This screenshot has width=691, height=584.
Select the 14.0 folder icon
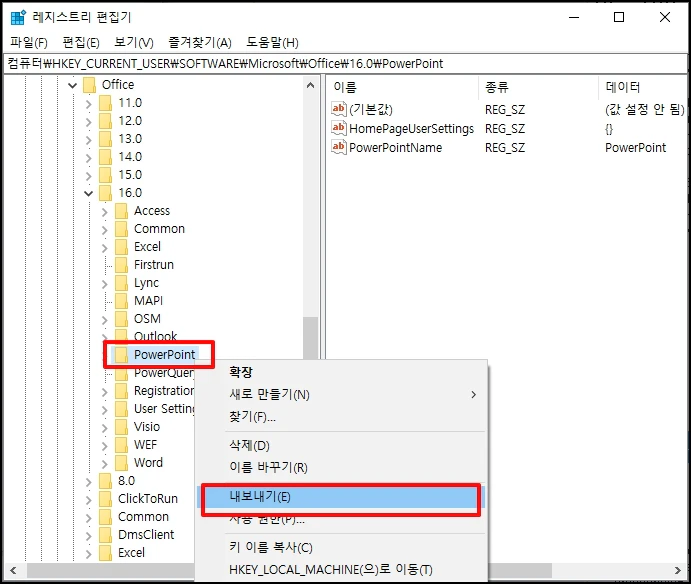tap(105, 157)
